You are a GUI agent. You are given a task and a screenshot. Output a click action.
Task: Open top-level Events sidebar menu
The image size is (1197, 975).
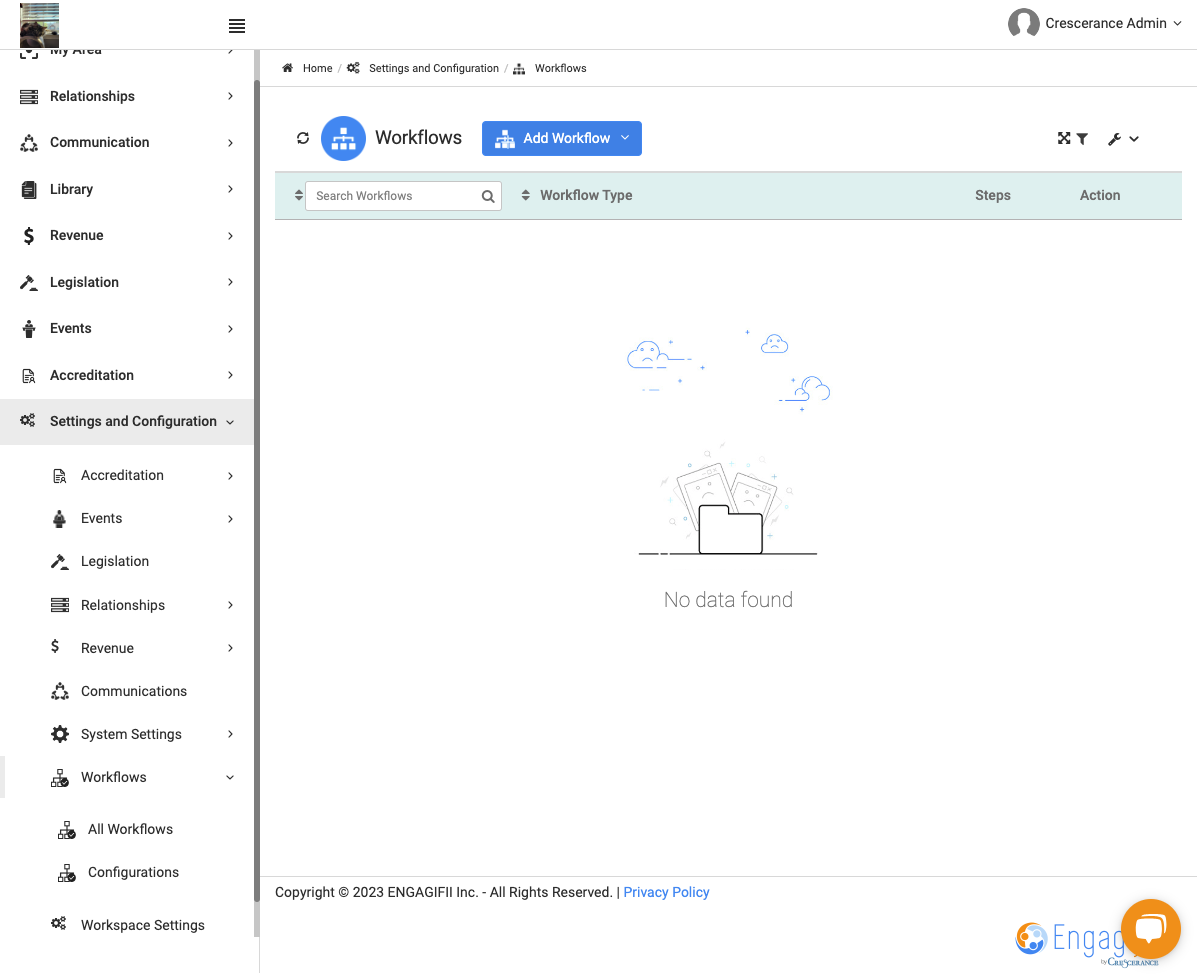[x=127, y=329]
